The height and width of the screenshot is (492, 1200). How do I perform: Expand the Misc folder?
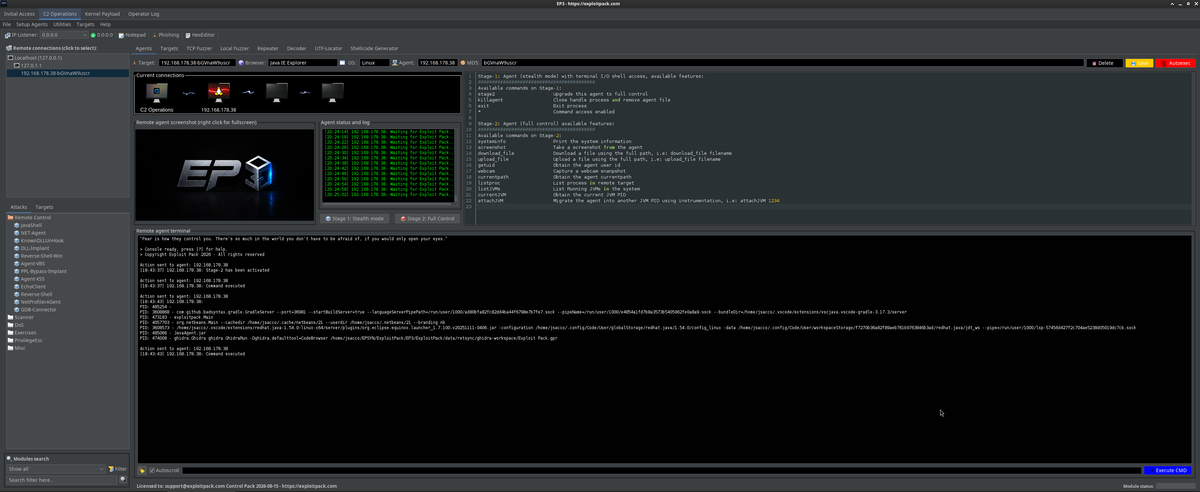[x=16, y=348]
